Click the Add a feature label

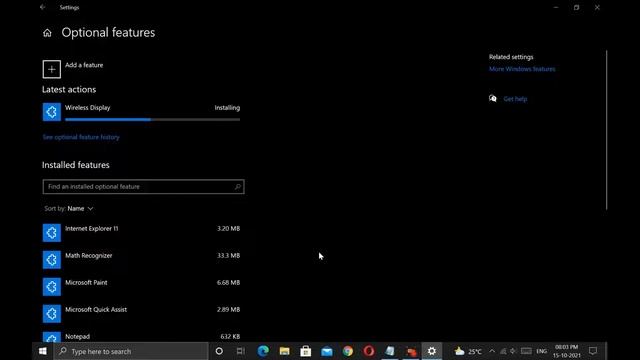tap(84, 65)
